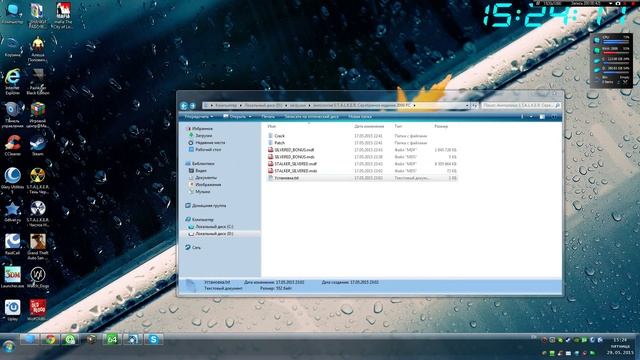Launch Internet Explorer from desktop
The width and height of the screenshot is (640, 360).
click(x=12, y=81)
